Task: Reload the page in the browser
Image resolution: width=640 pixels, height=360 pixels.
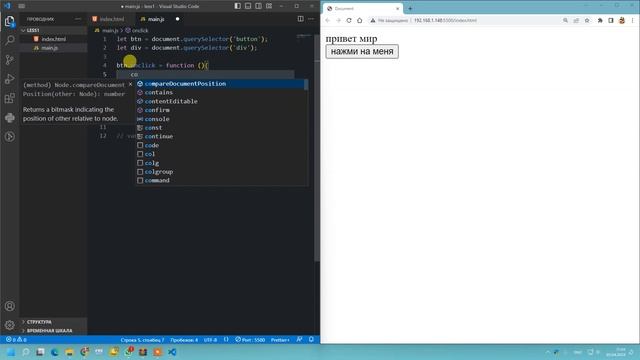Action: [x=349, y=20]
